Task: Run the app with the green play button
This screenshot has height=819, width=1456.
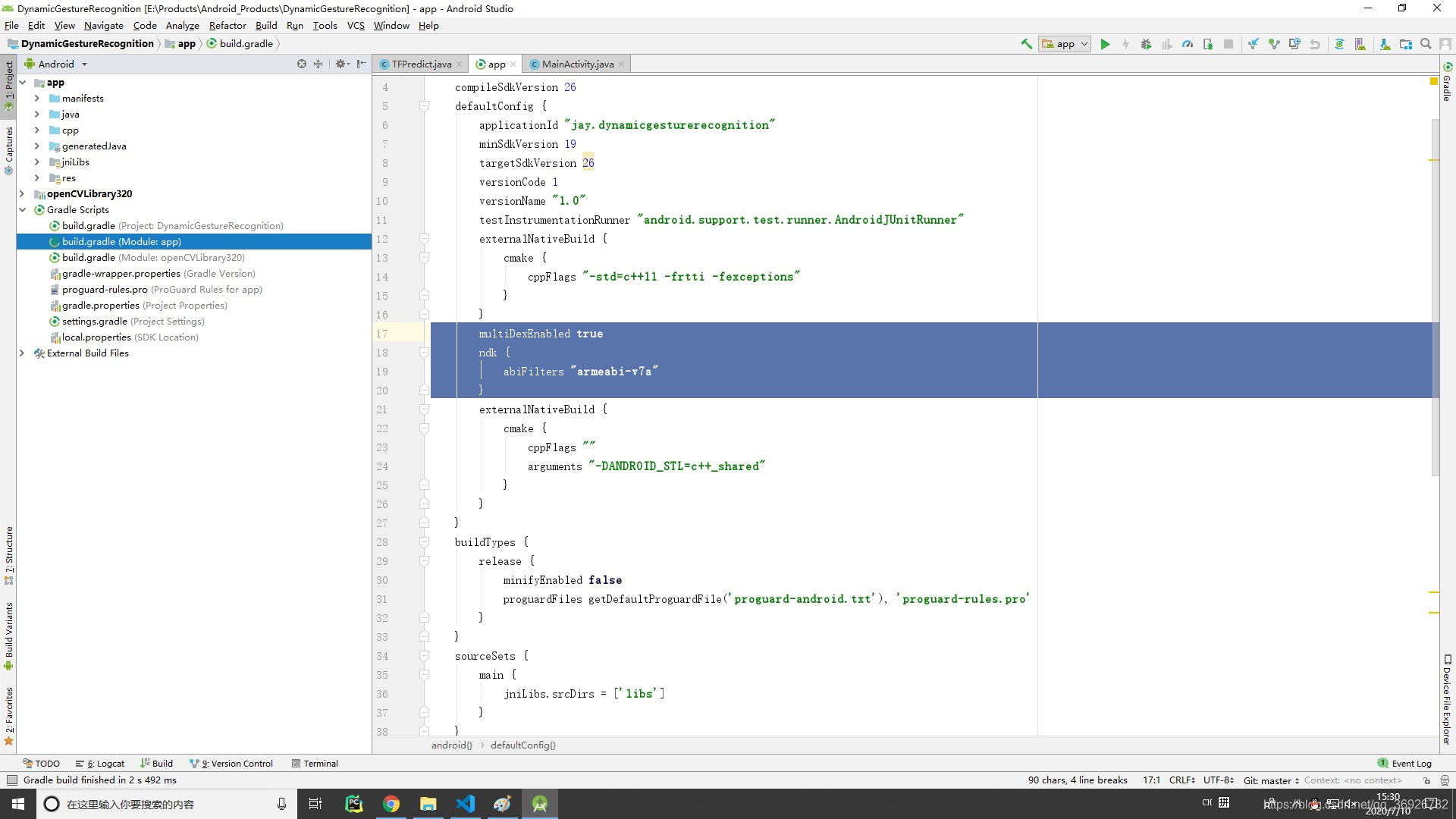Action: pyautogui.click(x=1105, y=44)
